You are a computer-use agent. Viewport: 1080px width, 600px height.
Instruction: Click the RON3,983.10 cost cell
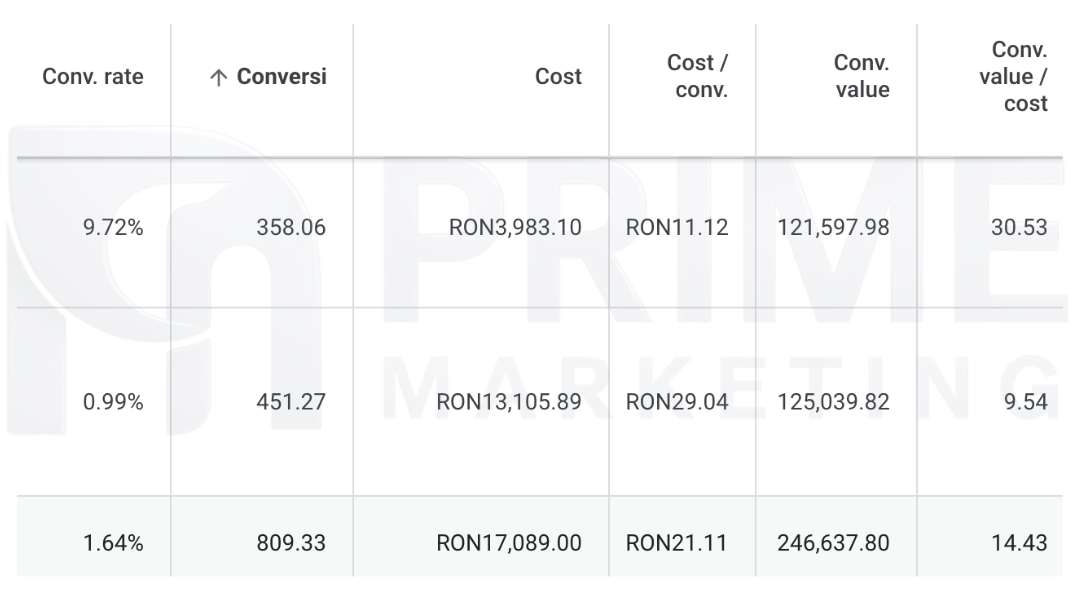[515, 228]
